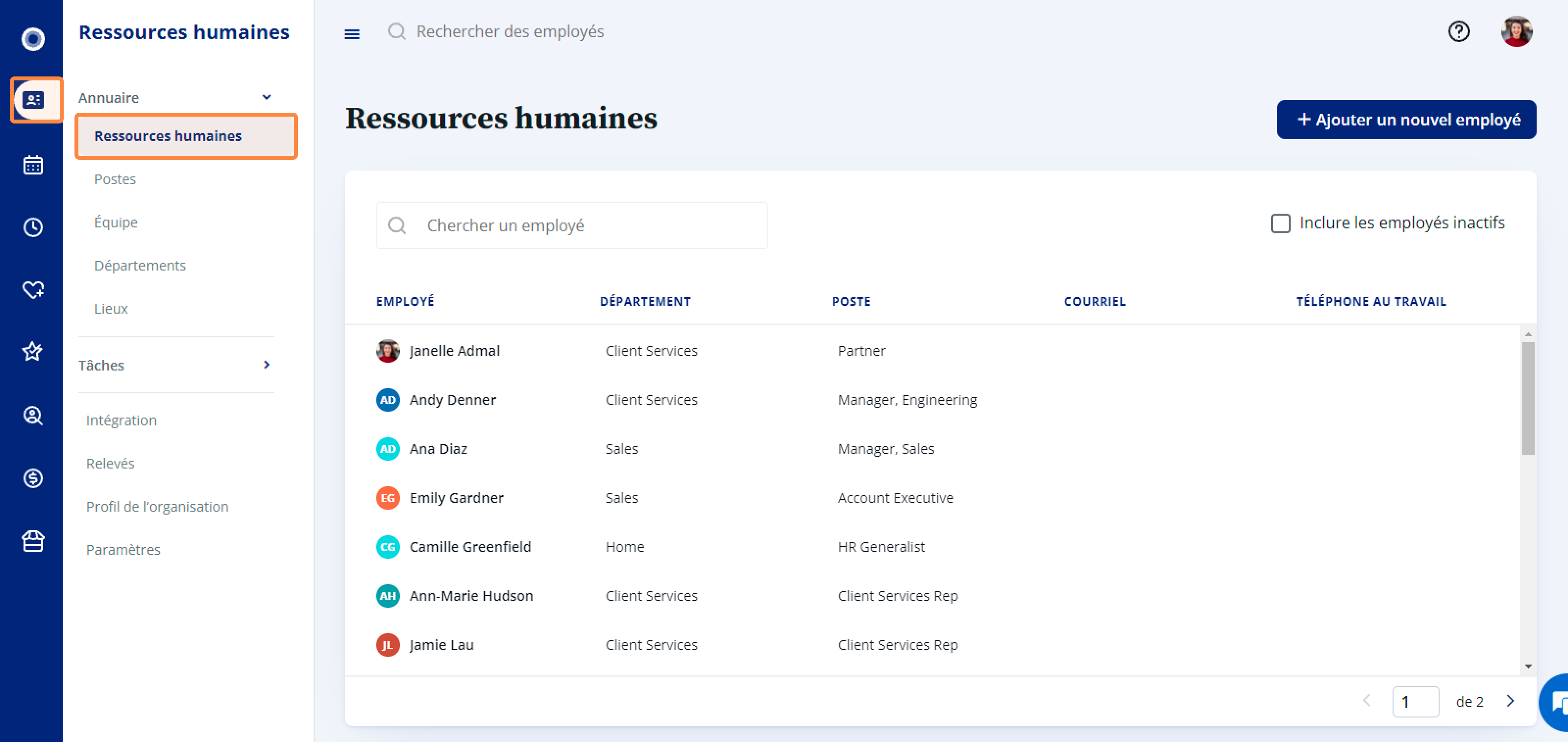The image size is (1568, 742).
Task: Click Jamie Lau's JL avatar
Action: tap(388, 644)
